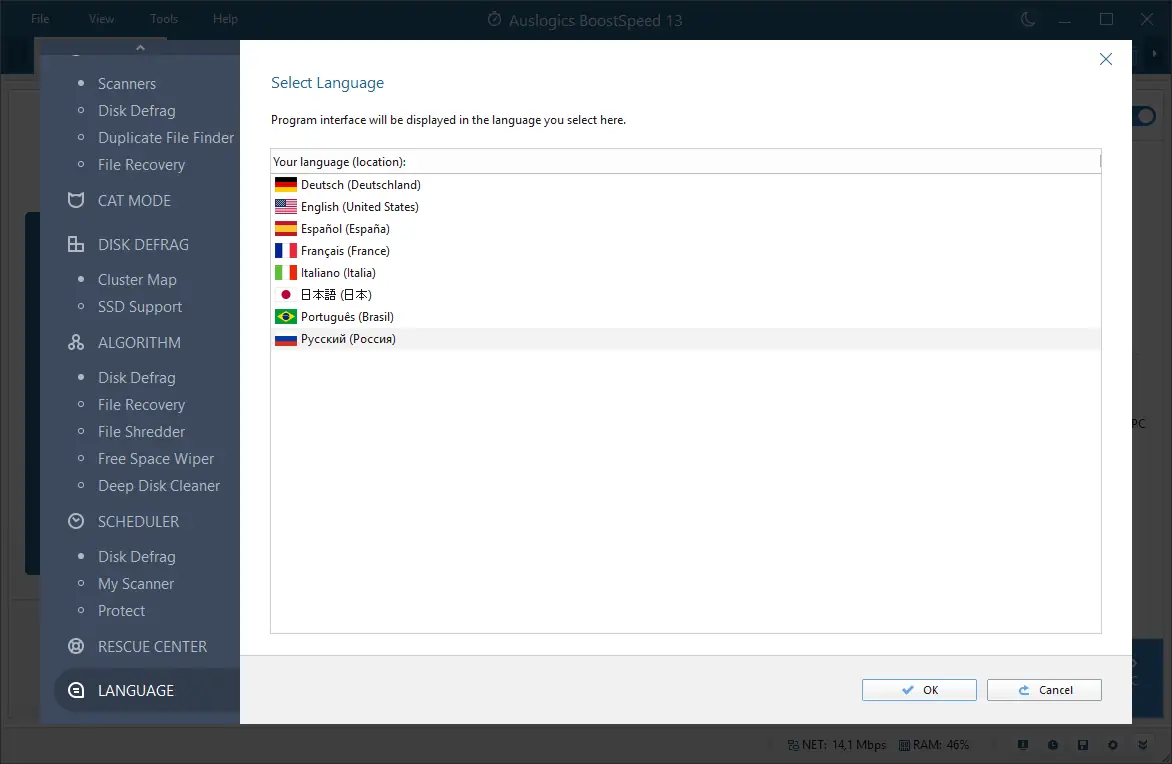
Task: Open Cluster Map in sidebar
Action: click(138, 280)
